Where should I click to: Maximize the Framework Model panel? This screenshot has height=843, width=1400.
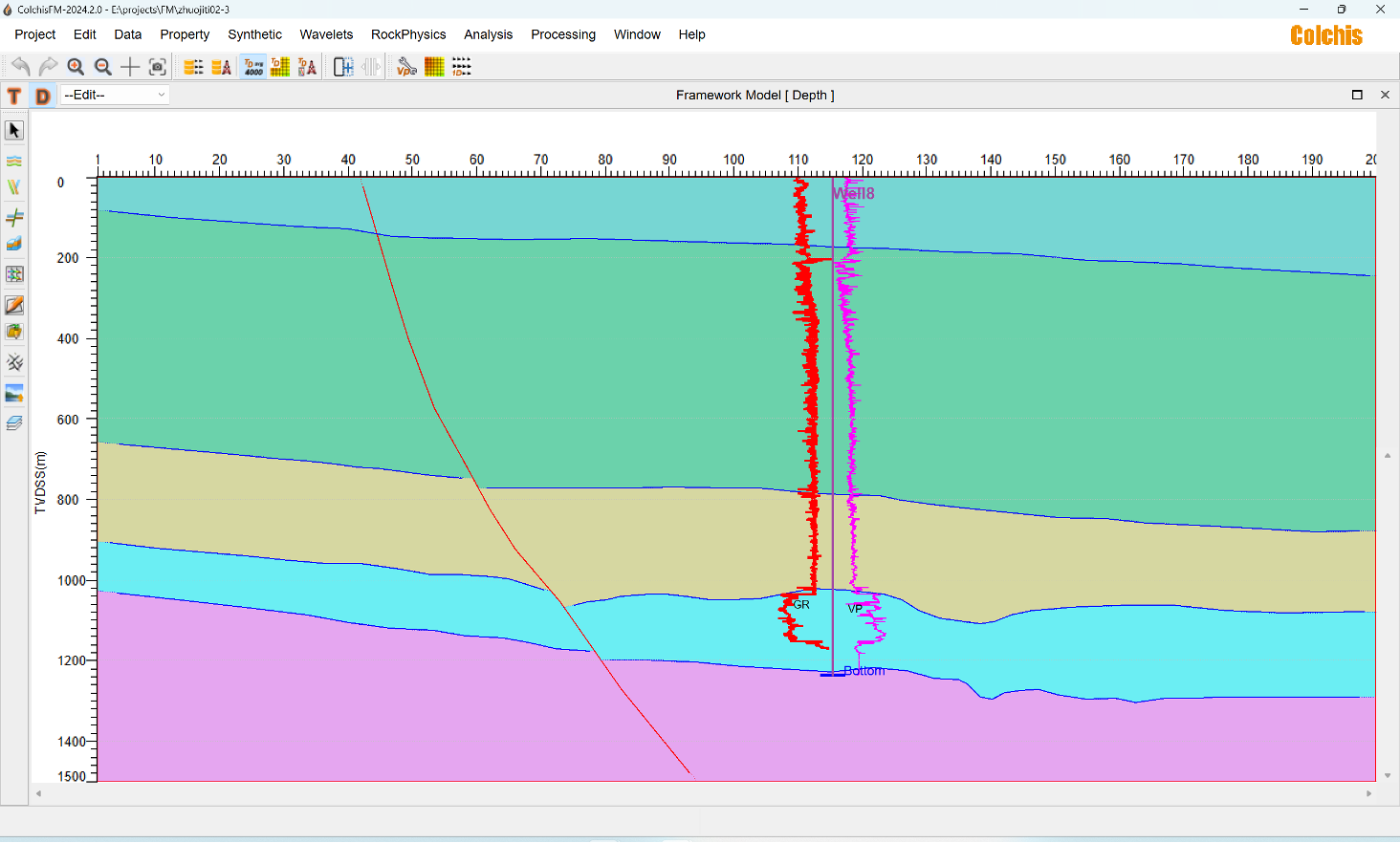coord(1357,95)
